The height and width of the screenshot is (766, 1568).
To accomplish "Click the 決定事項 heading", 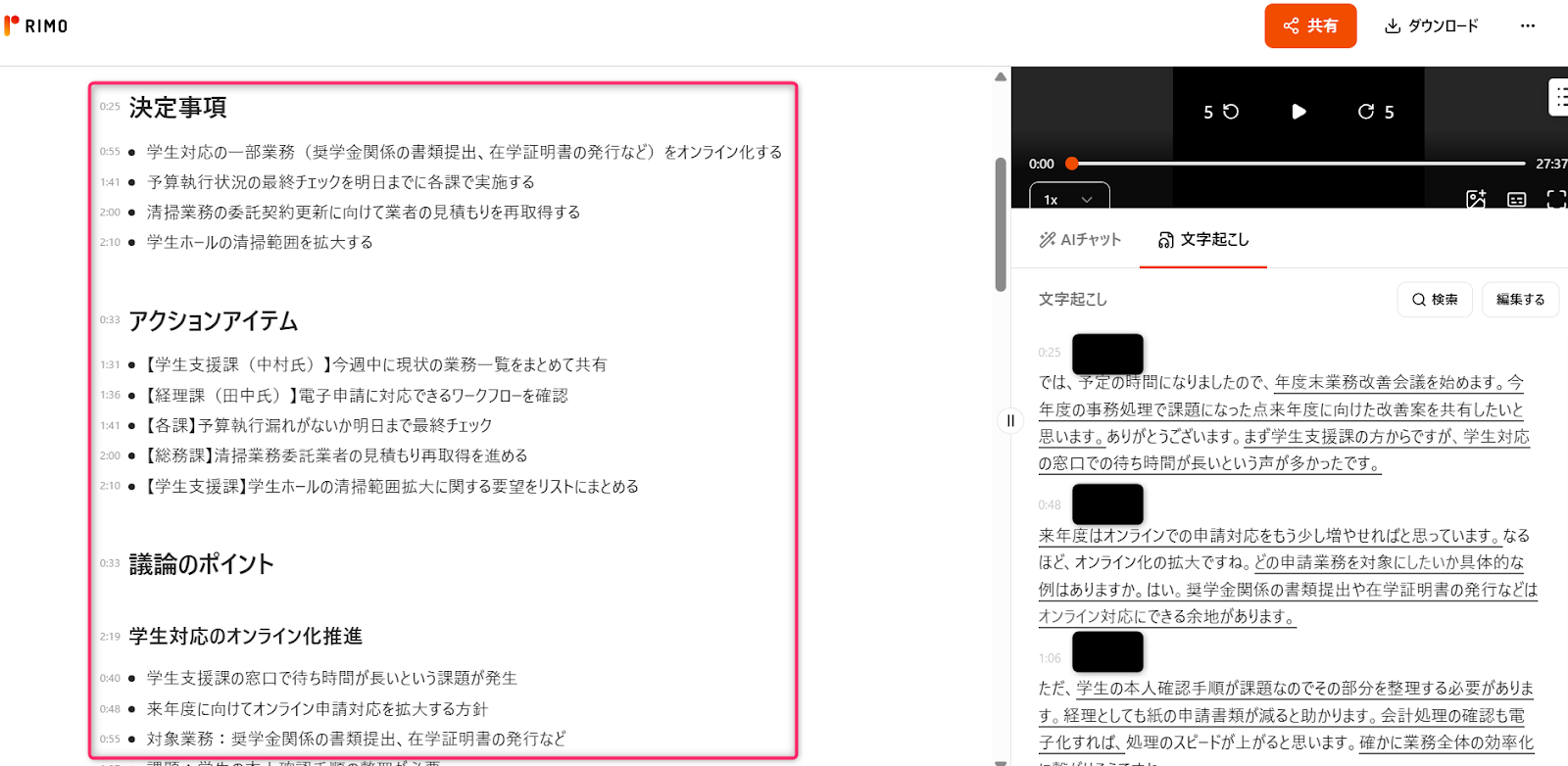I will point(177,107).
